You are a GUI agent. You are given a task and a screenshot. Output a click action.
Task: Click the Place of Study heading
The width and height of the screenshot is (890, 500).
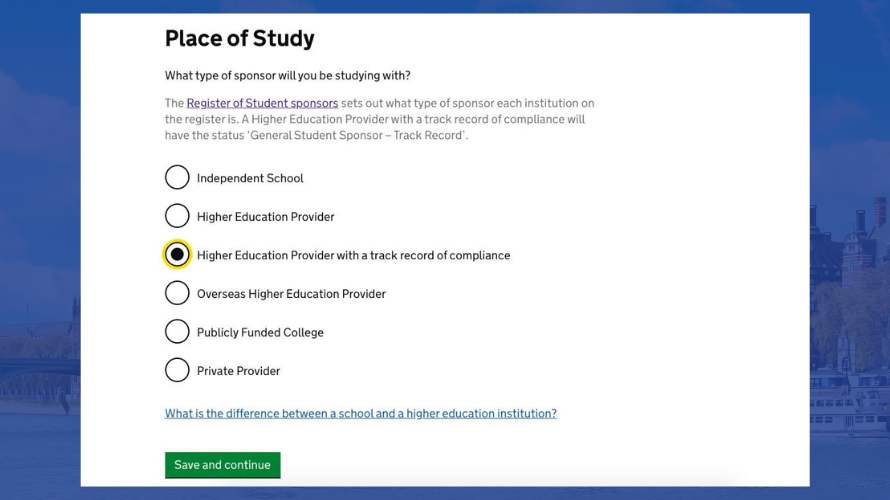240,39
